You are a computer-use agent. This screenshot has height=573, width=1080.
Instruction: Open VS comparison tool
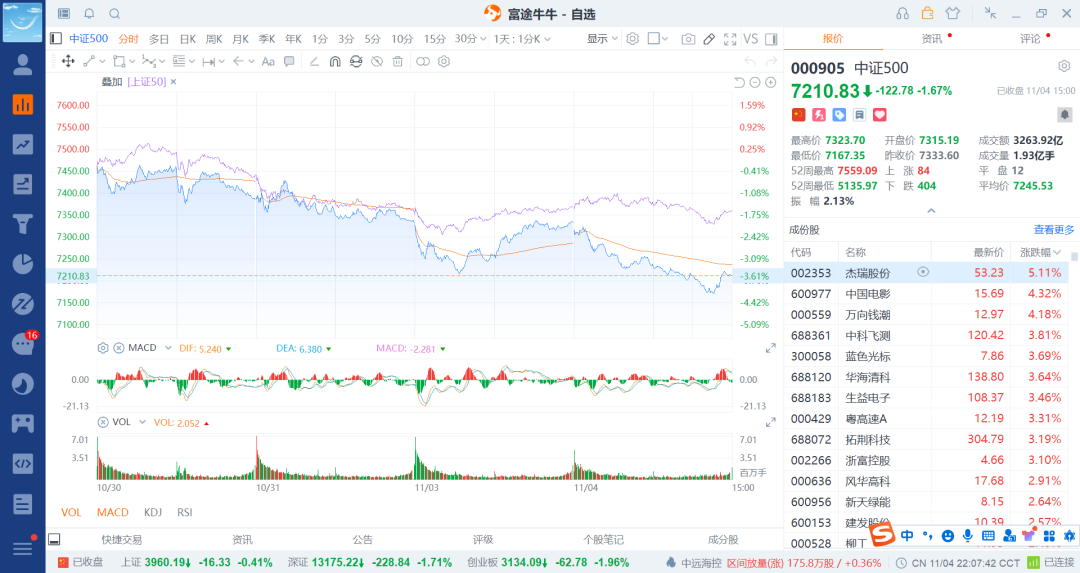(751, 39)
